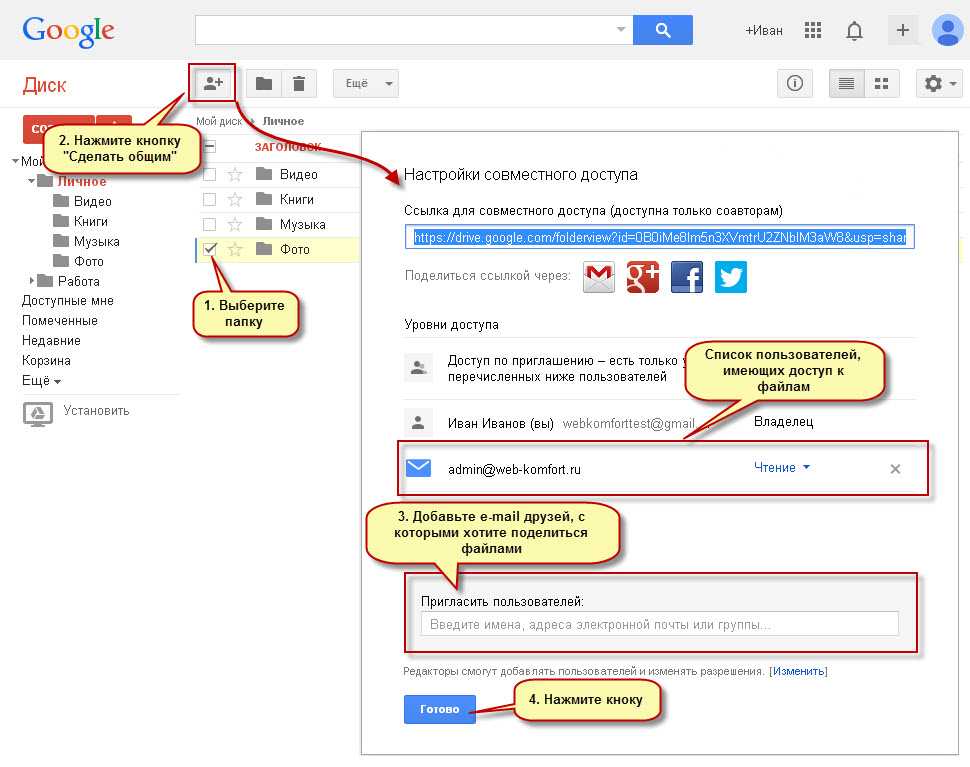Star the Музыка folder
The image size is (970, 767).
tap(234, 224)
